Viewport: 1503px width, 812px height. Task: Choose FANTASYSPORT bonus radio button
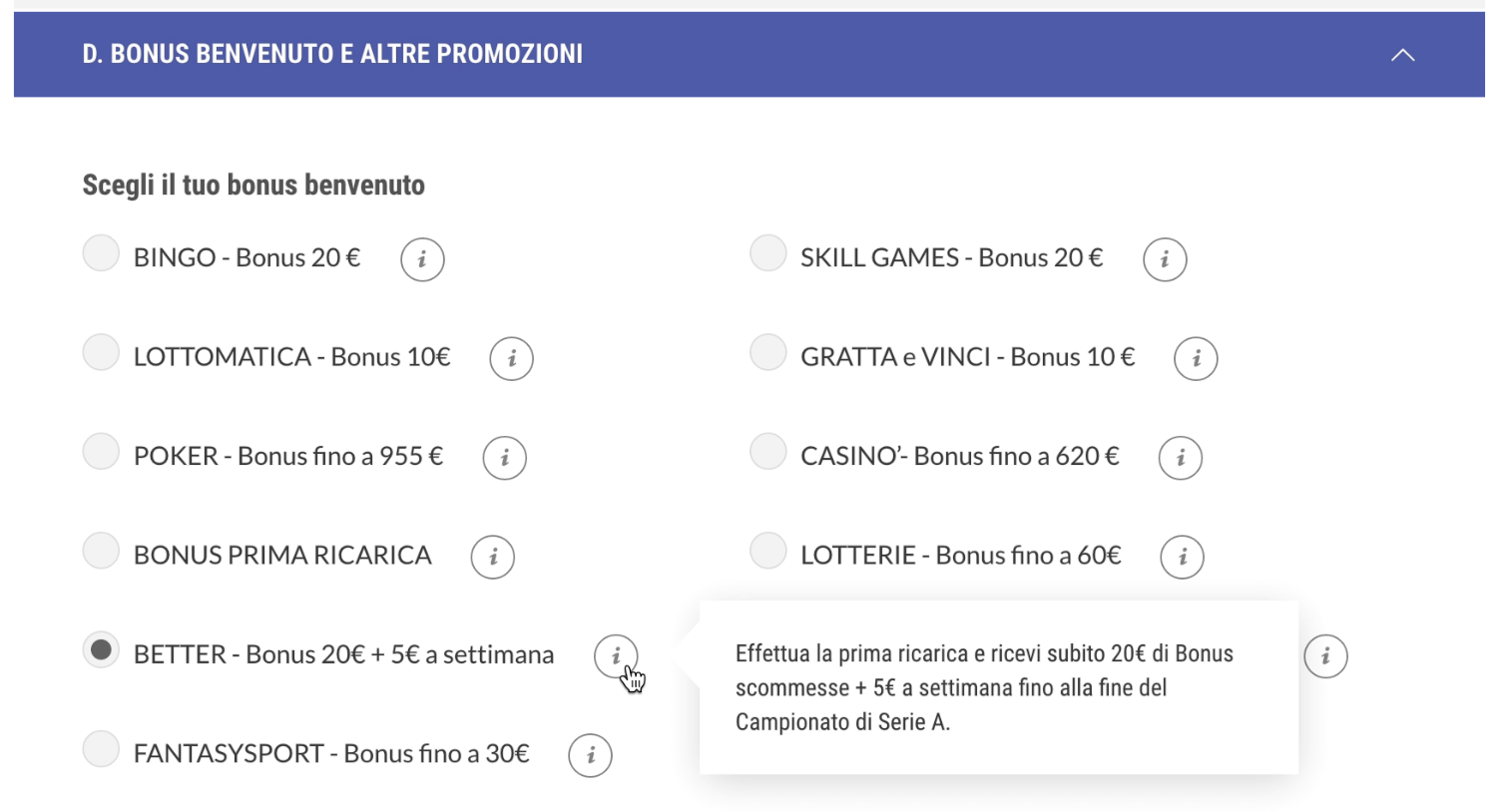pyautogui.click(x=101, y=749)
